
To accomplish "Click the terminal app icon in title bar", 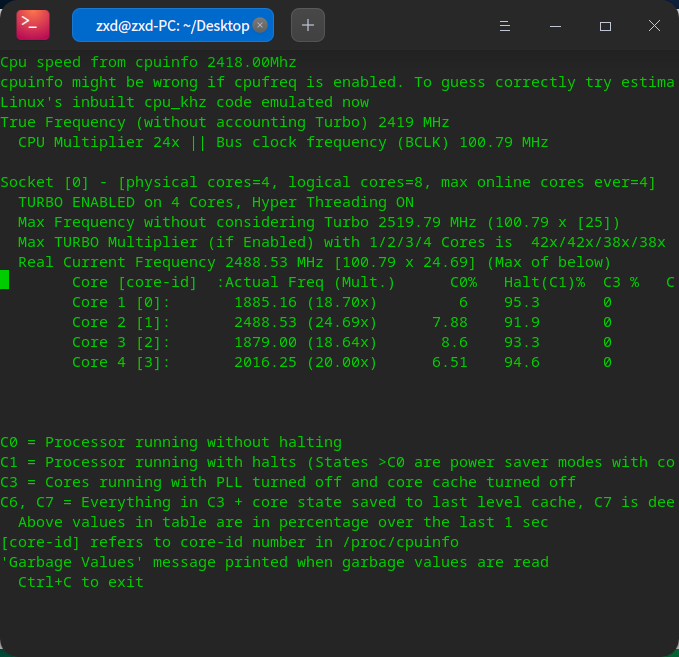I will pyautogui.click(x=34, y=25).
